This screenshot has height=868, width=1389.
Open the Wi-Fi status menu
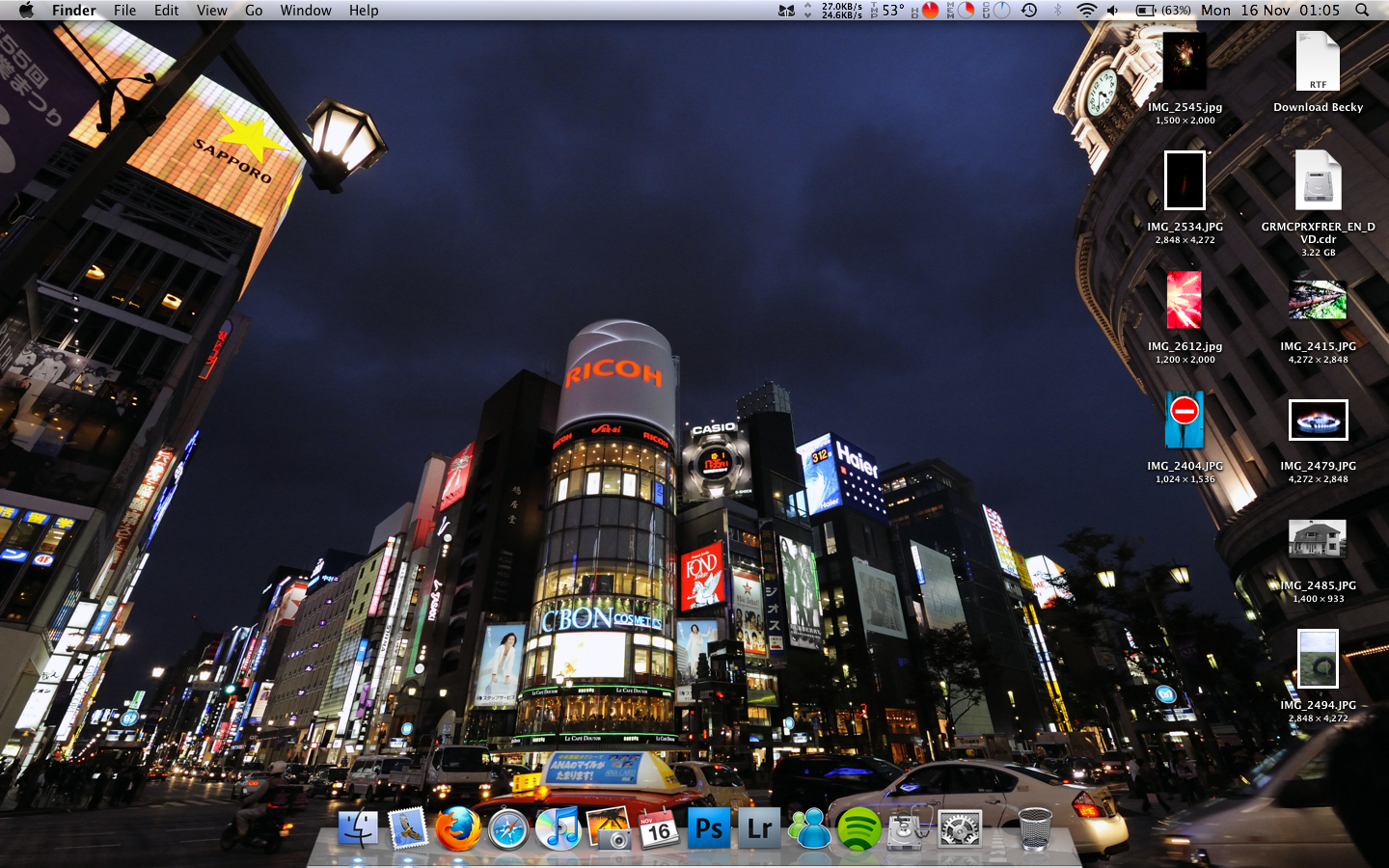(1086, 10)
